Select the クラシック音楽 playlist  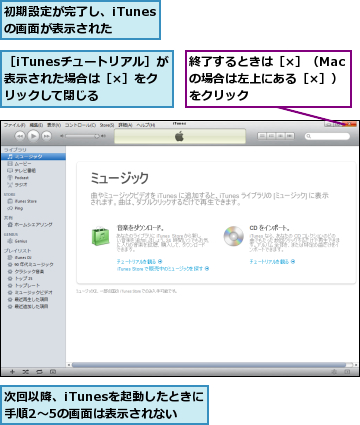click(33, 272)
